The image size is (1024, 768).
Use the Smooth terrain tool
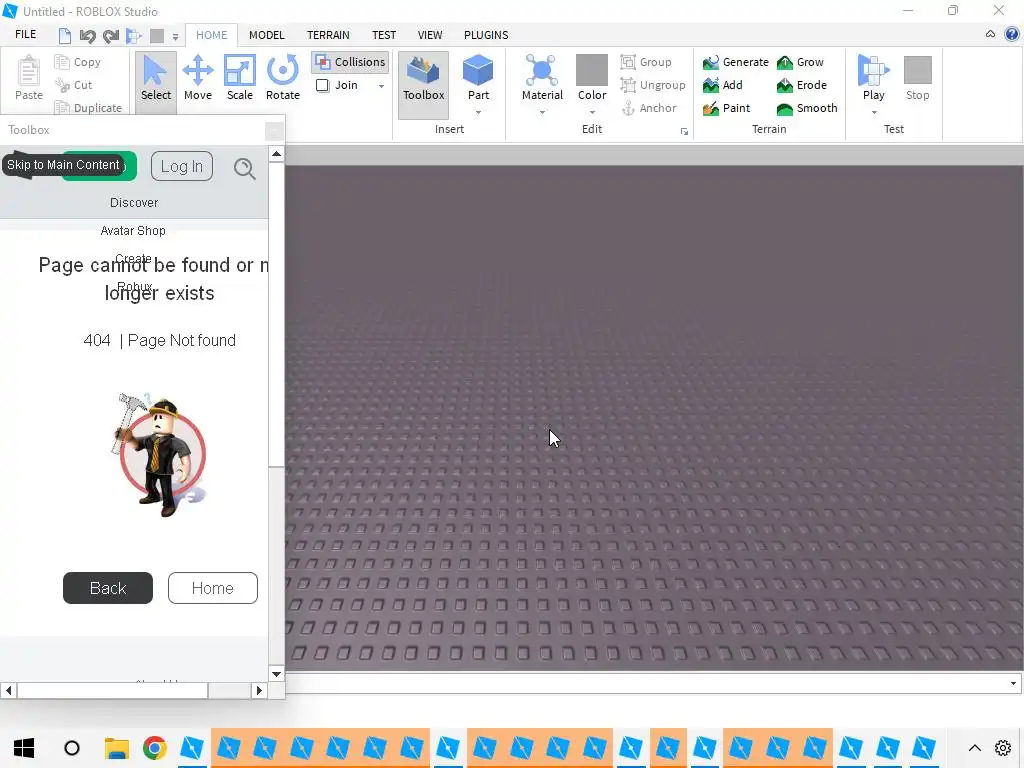coord(807,108)
